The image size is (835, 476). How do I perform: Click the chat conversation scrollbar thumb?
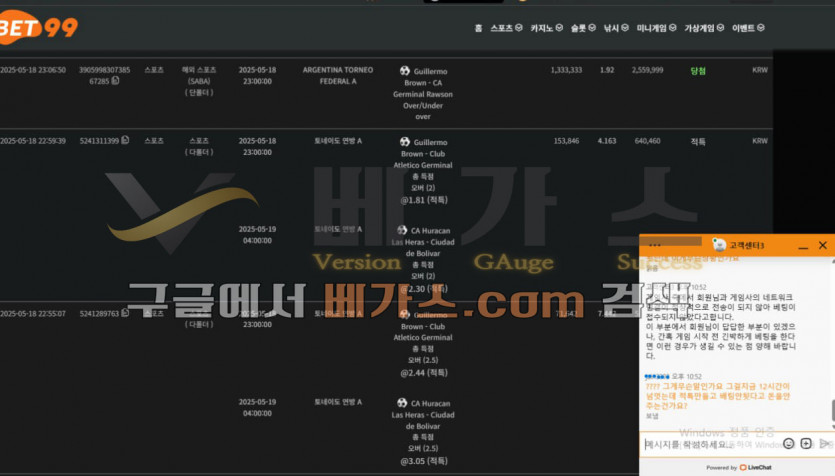pos(833,410)
